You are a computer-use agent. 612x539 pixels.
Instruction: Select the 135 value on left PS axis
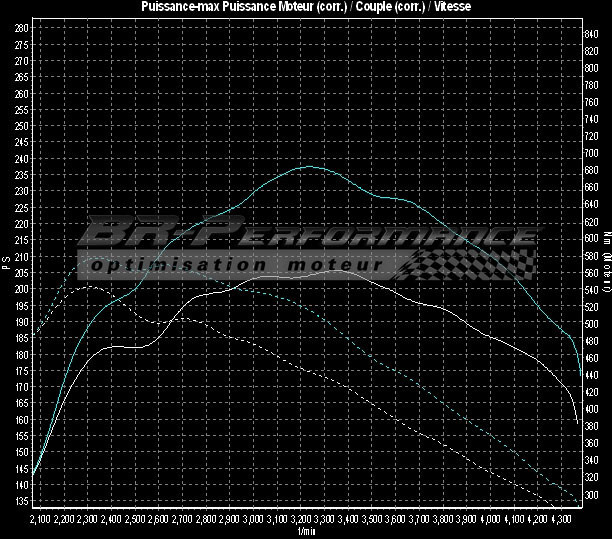coord(22,501)
